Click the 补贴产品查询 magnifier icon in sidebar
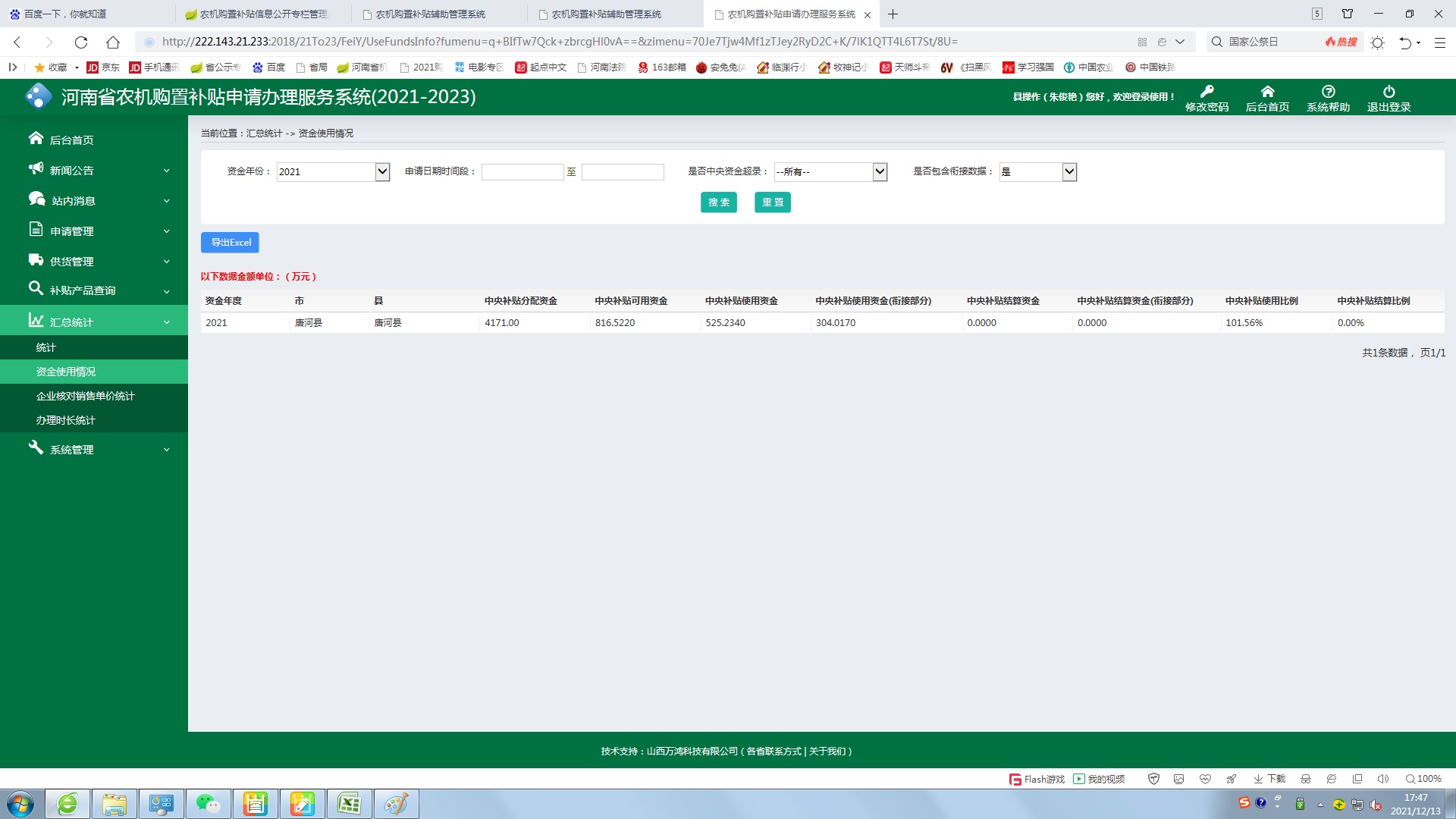Image resolution: width=1456 pixels, height=819 pixels. pyautogui.click(x=36, y=288)
